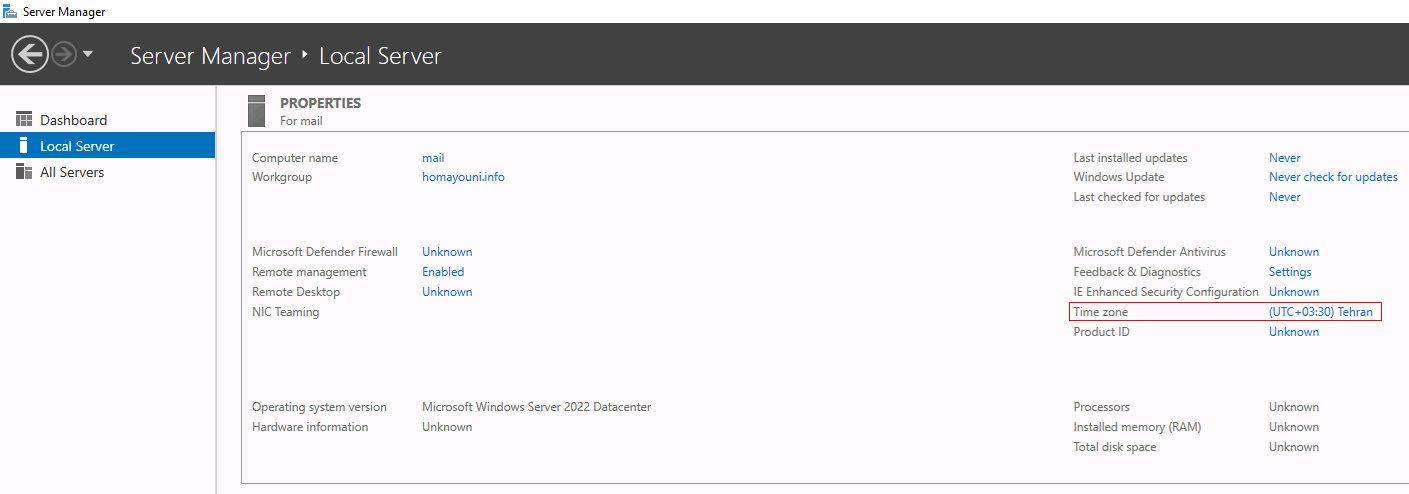
Task: Click the Properties server tile icon
Action: pos(257,110)
